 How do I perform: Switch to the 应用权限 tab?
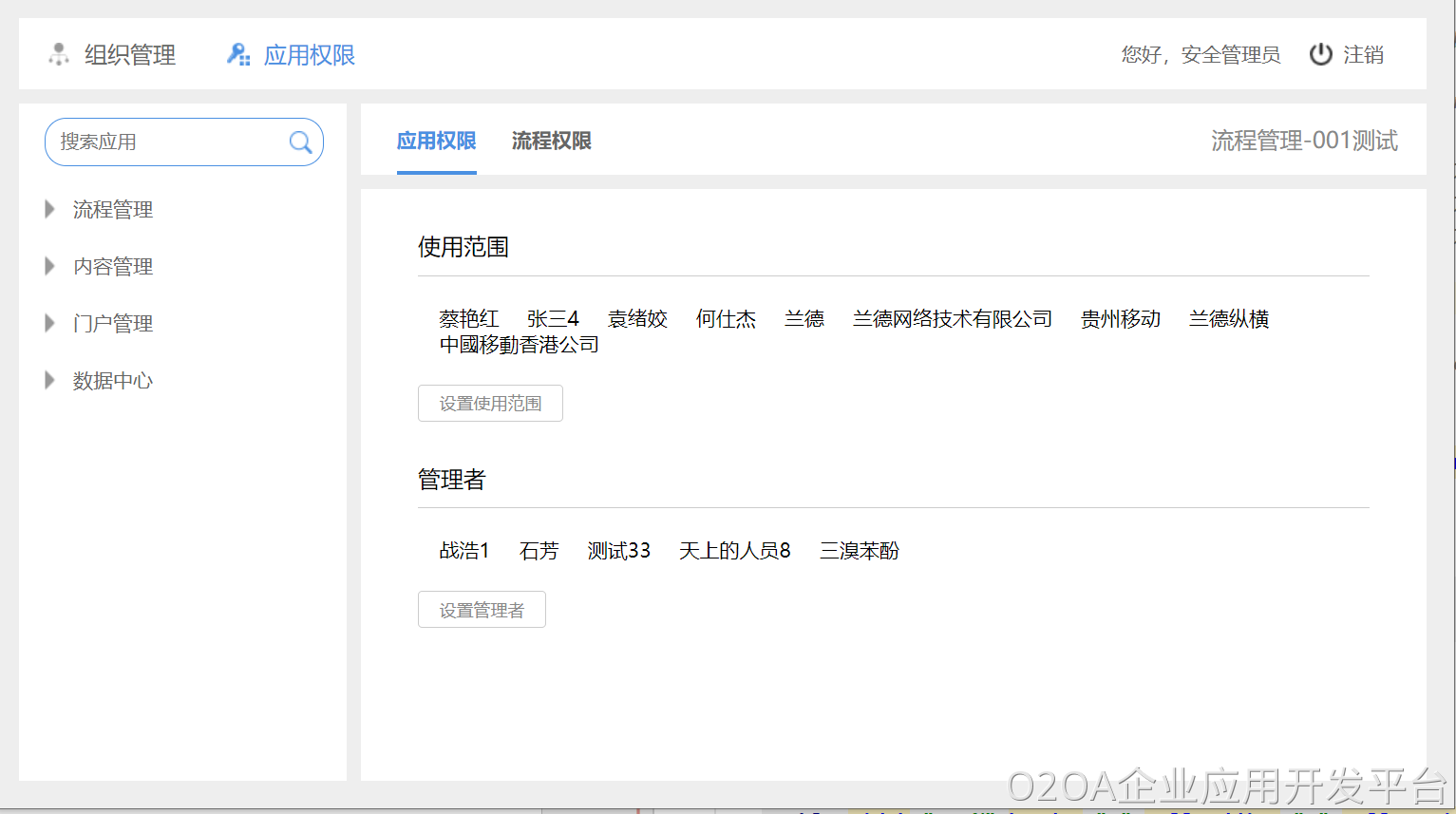(436, 141)
